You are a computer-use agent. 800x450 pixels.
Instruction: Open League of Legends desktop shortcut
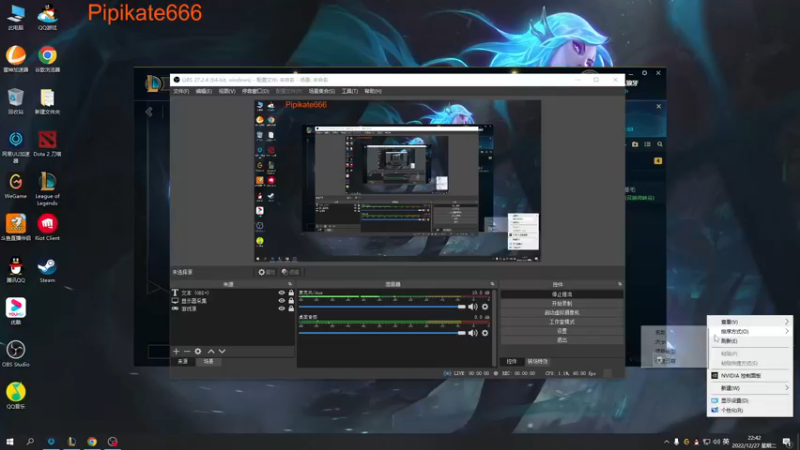pos(47,189)
